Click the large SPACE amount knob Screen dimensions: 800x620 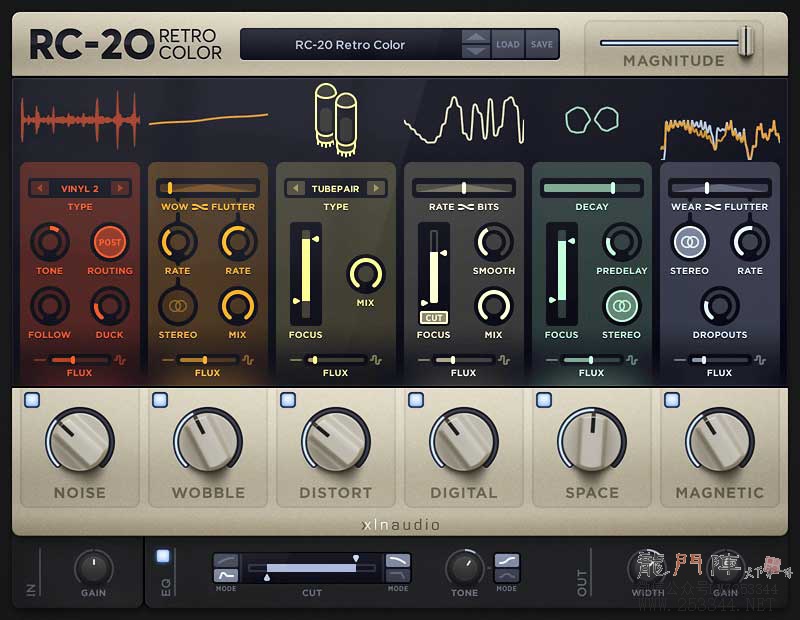point(592,440)
